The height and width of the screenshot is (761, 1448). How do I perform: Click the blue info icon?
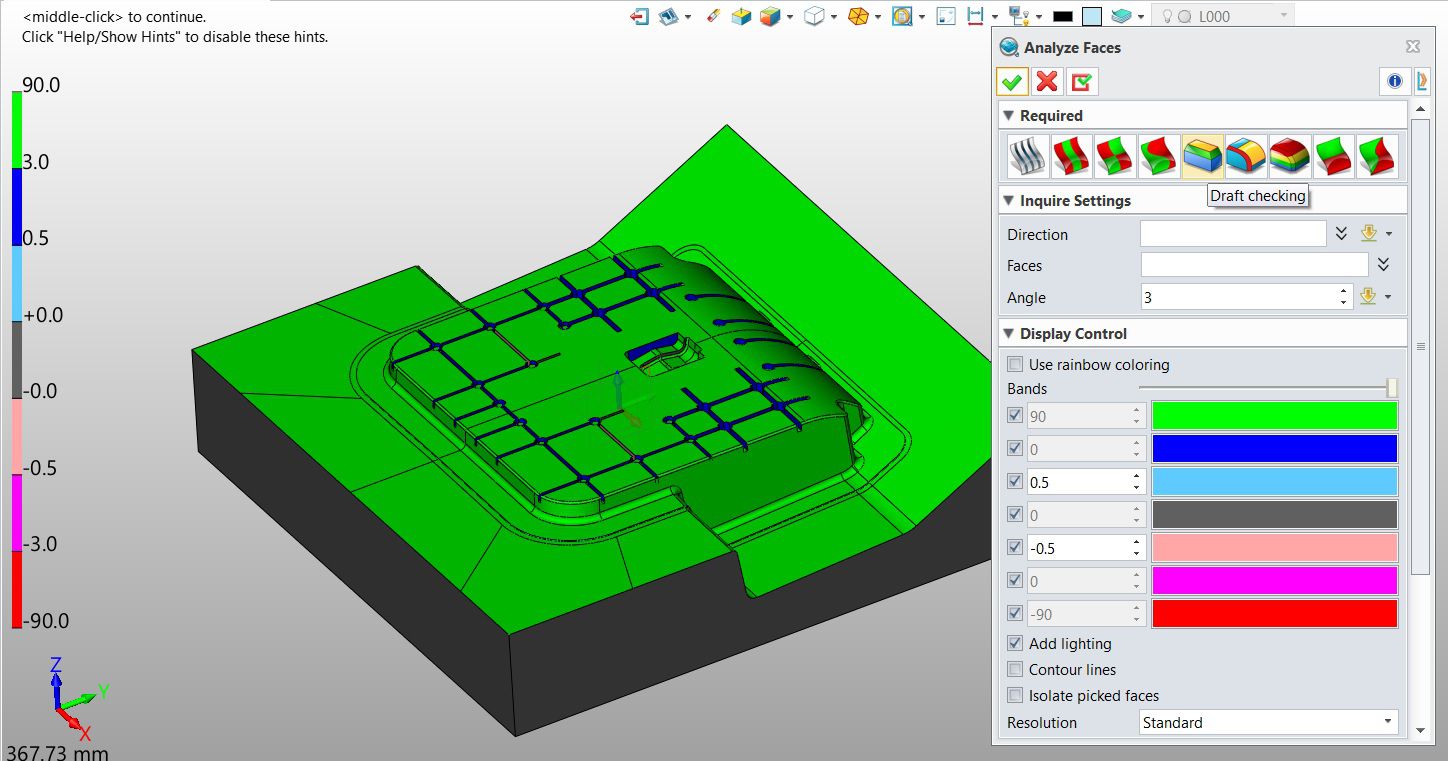(1394, 82)
